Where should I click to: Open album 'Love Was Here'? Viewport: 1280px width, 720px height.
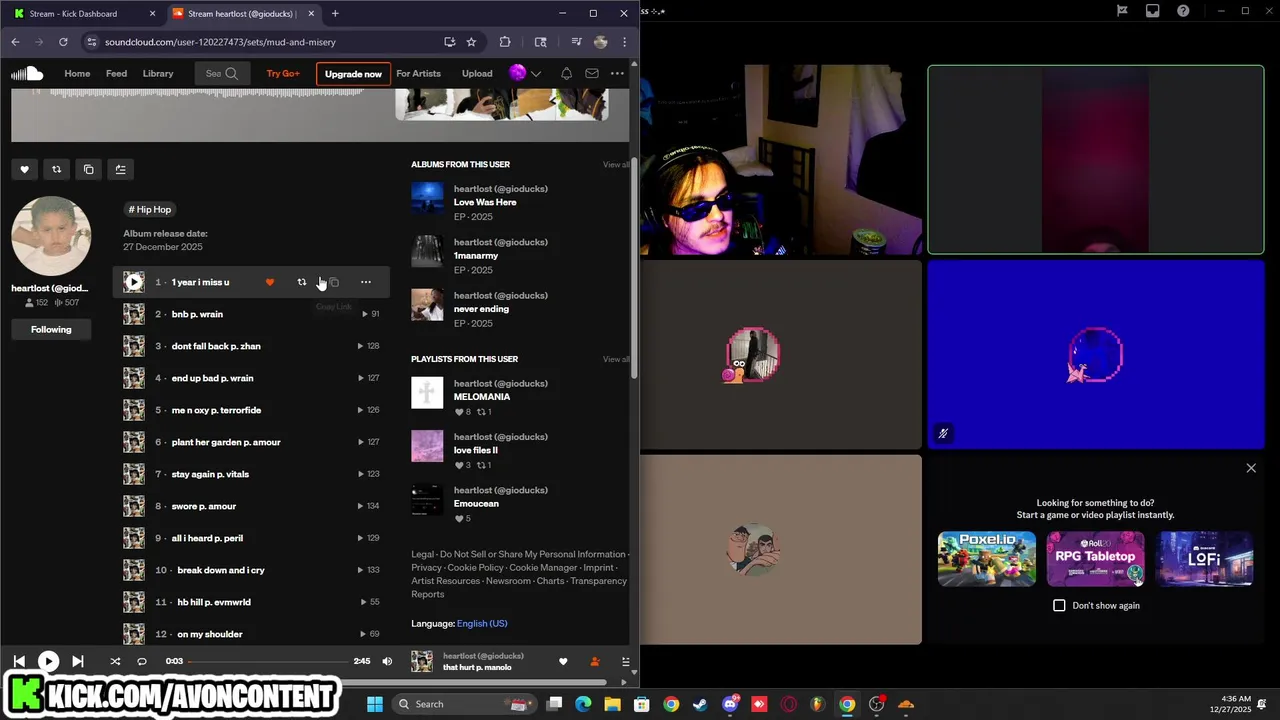[485, 202]
